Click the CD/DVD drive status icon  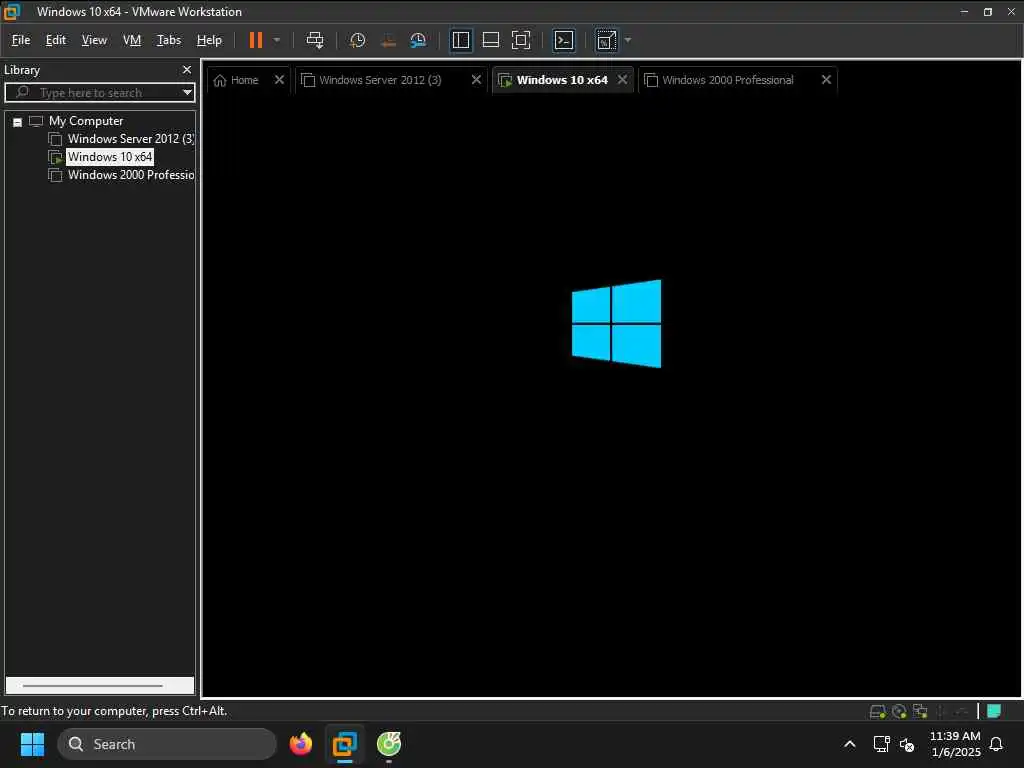point(899,712)
